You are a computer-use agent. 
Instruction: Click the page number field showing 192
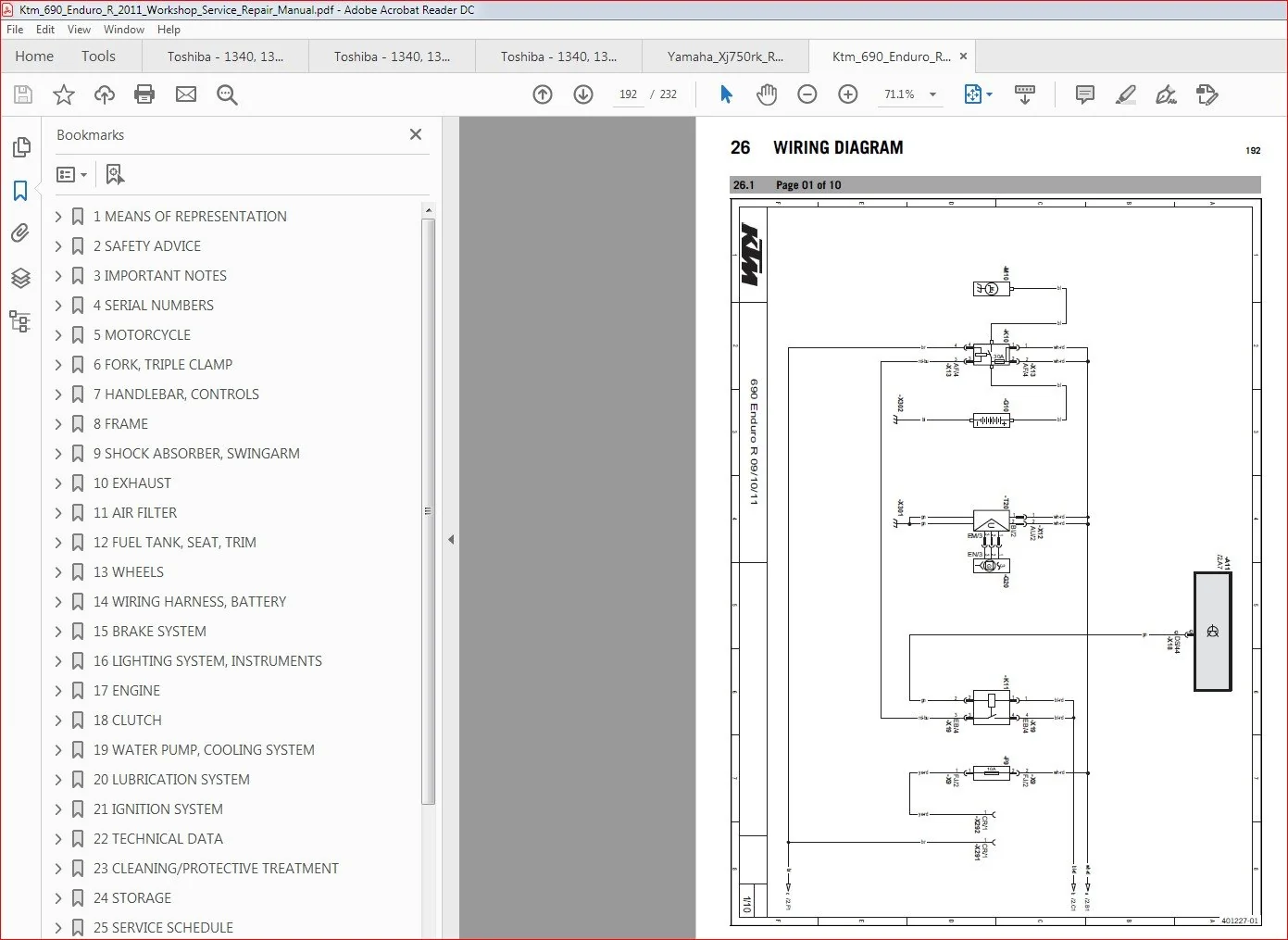click(628, 94)
